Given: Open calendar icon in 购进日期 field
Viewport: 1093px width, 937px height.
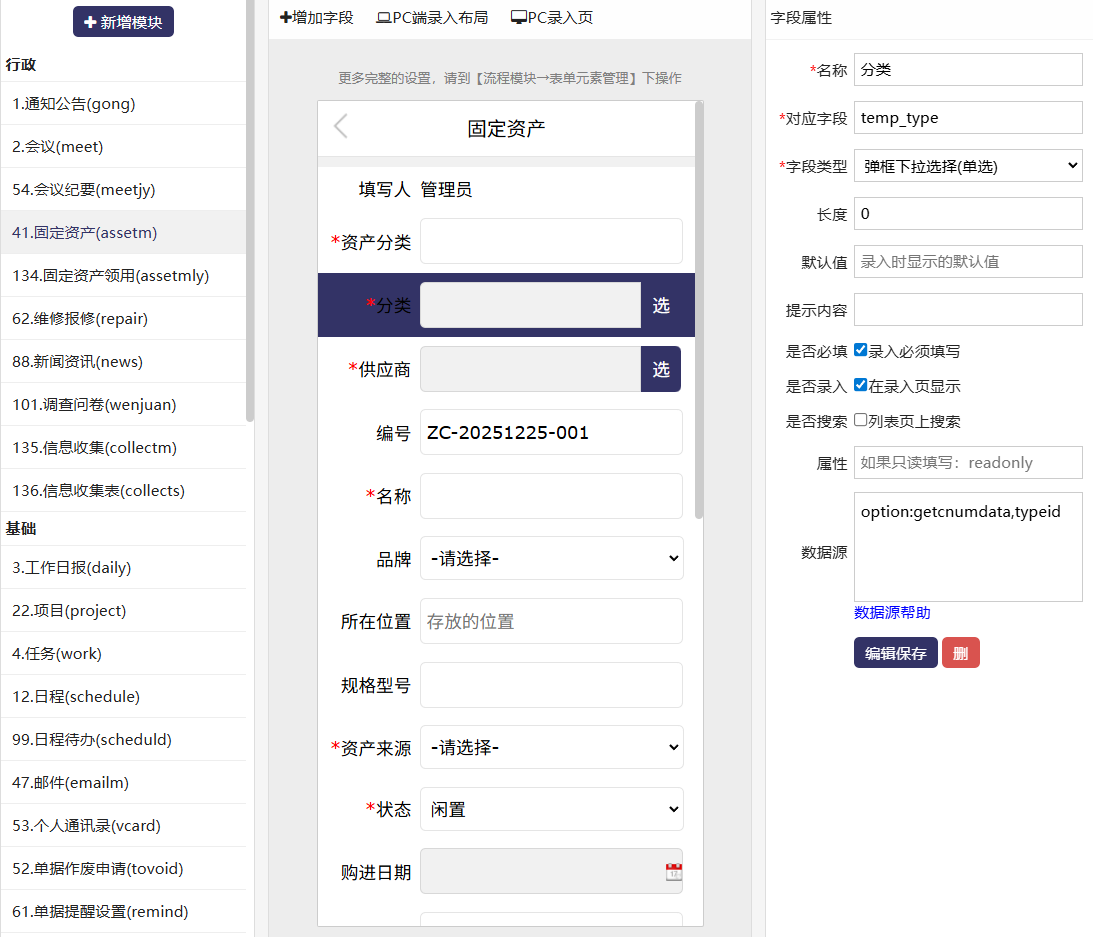Looking at the screenshot, I should coord(674,872).
